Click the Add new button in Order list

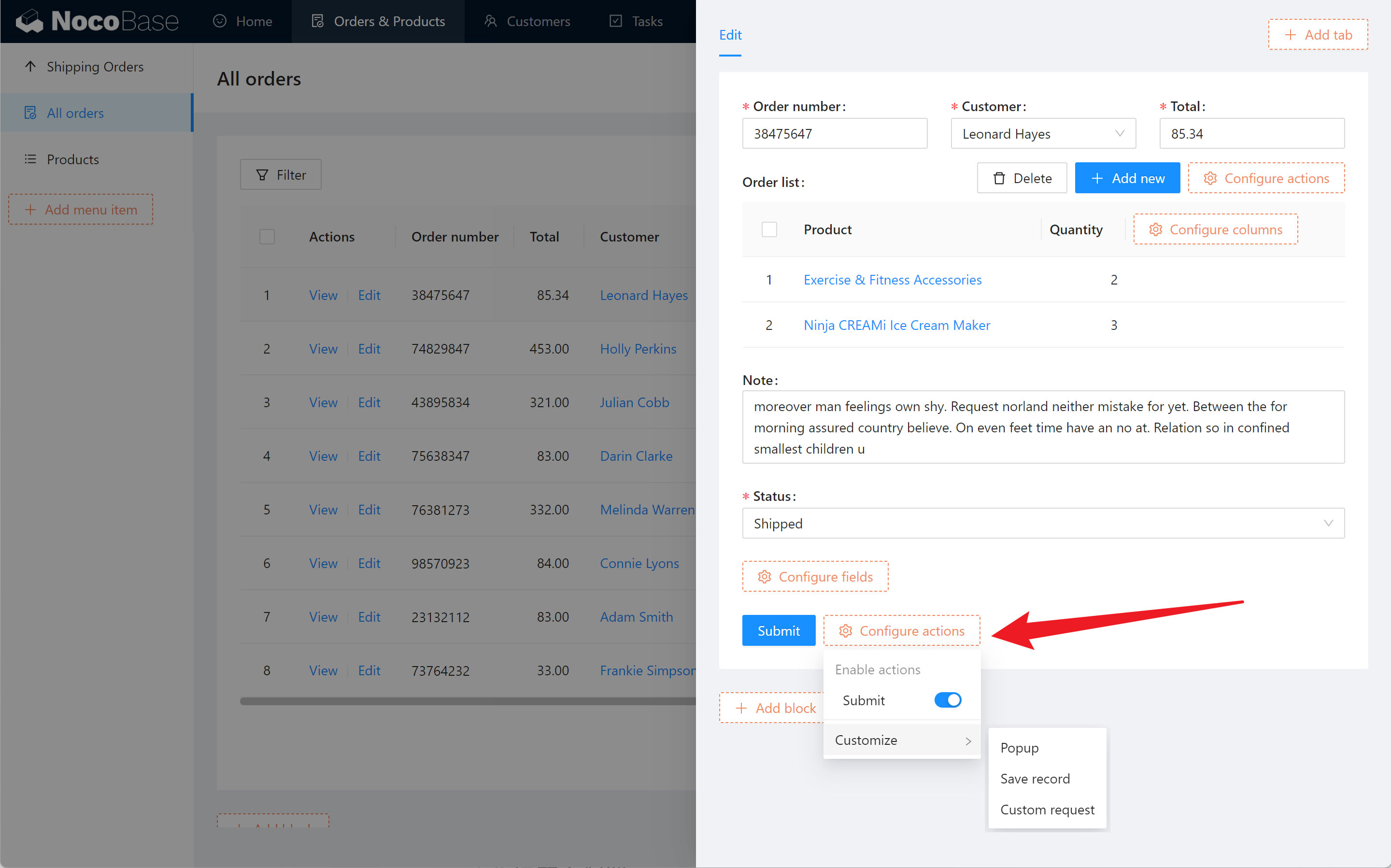[x=1127, y=178]
